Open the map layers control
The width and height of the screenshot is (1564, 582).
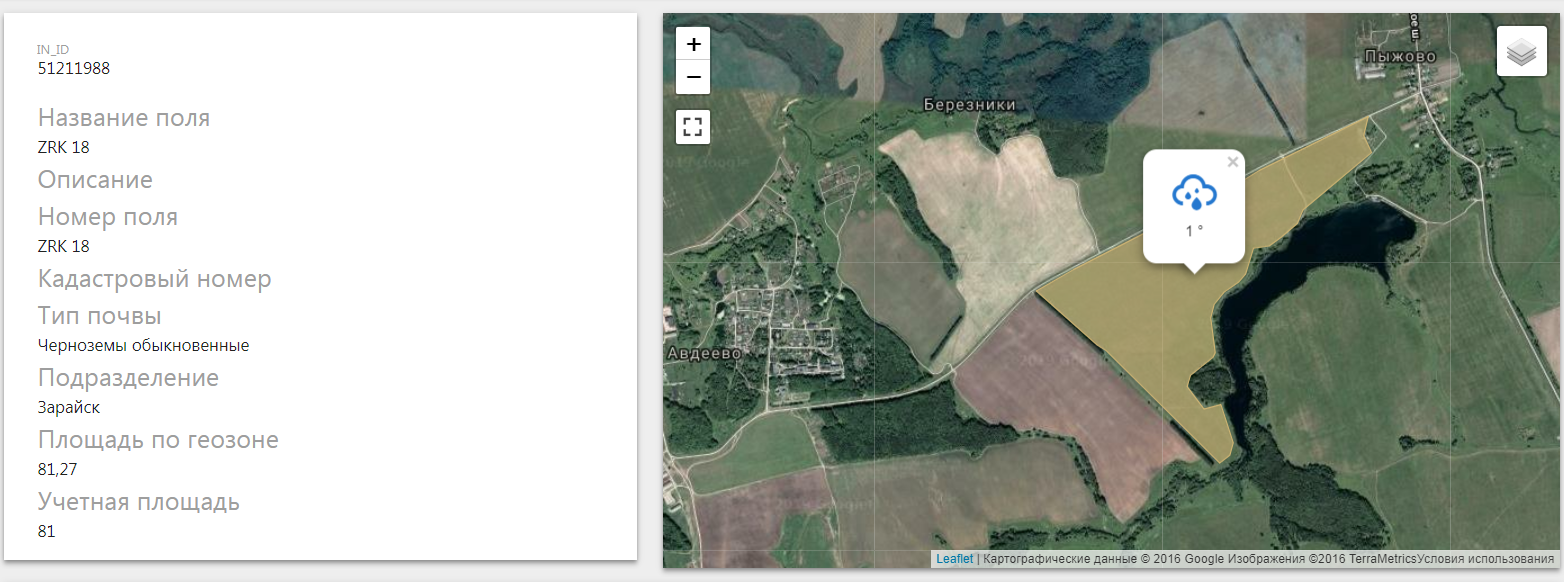tap(1521, 51)
